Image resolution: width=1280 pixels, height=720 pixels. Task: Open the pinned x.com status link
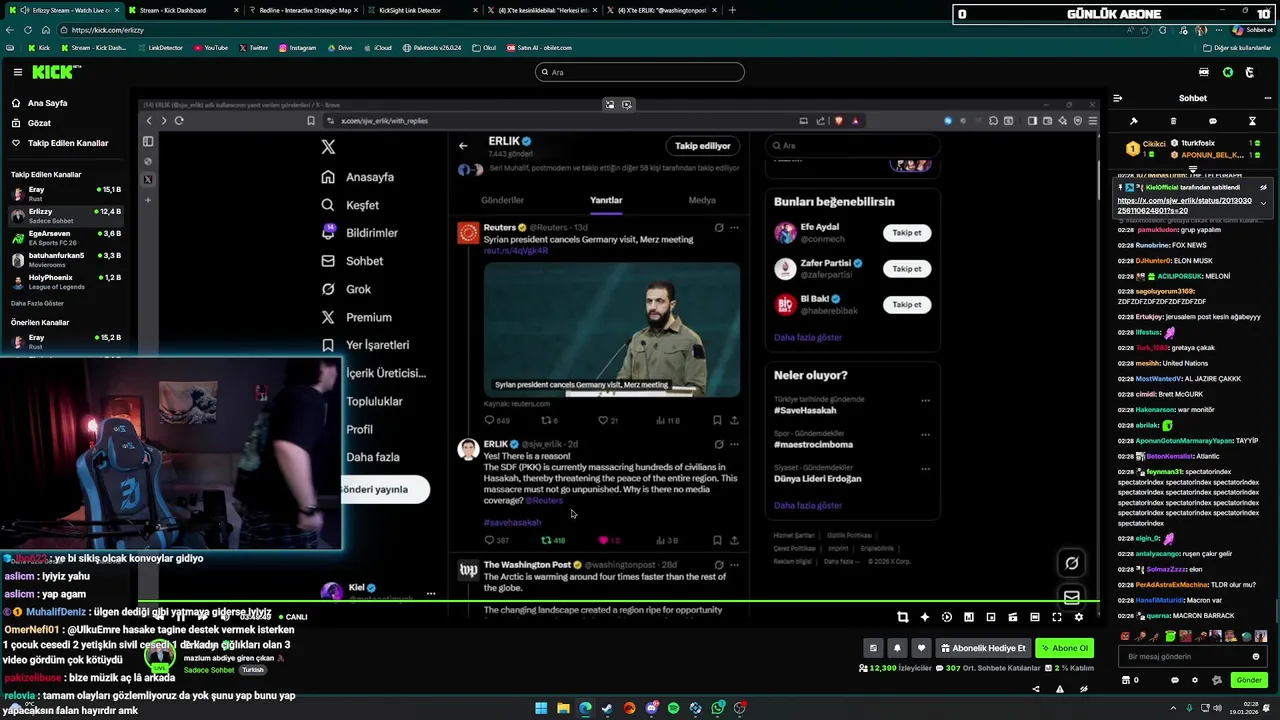point(1184,206)
